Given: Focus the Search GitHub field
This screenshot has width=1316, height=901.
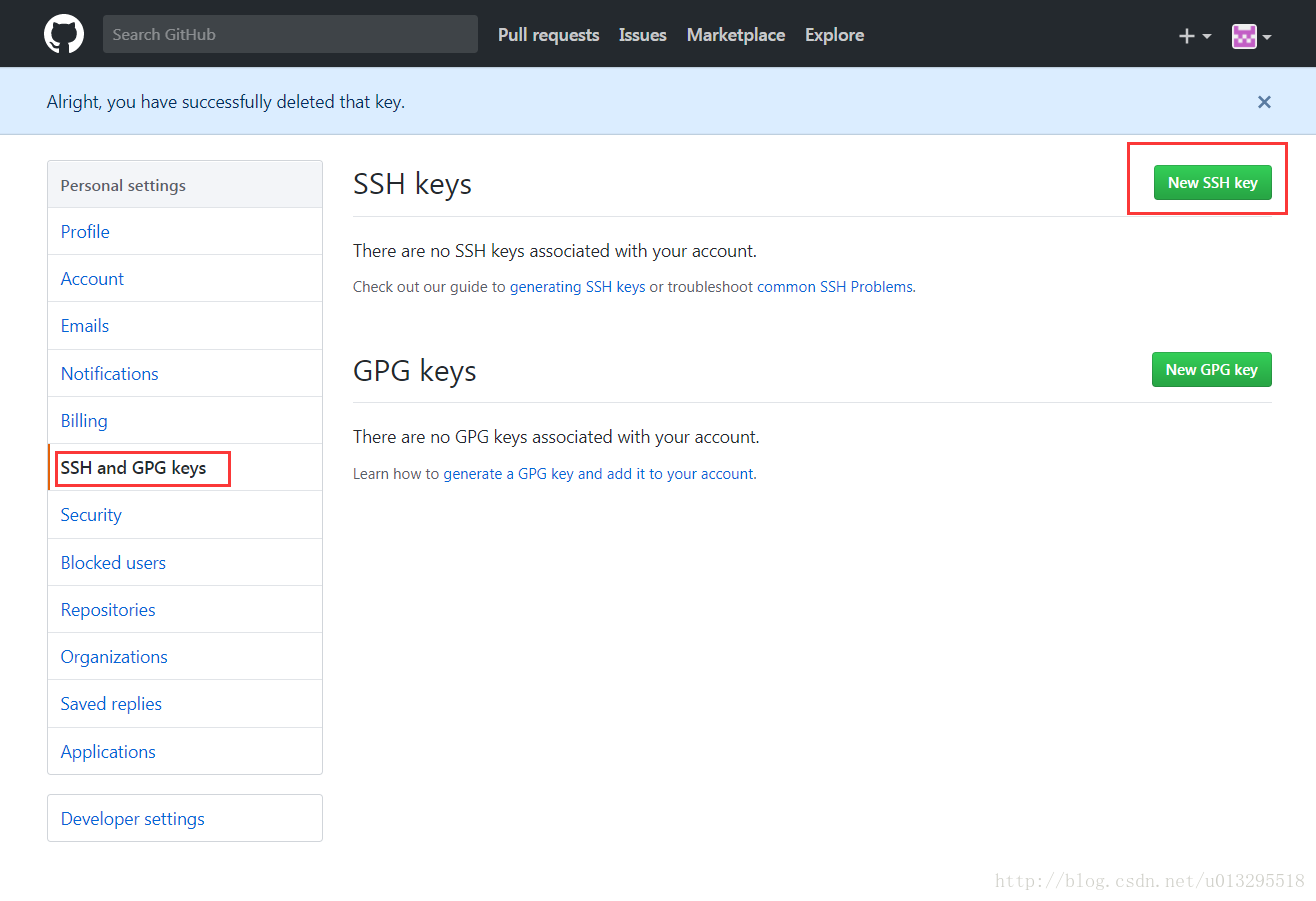Looking at the screenshot, I should pyautogui.click(x=290, y=34).
